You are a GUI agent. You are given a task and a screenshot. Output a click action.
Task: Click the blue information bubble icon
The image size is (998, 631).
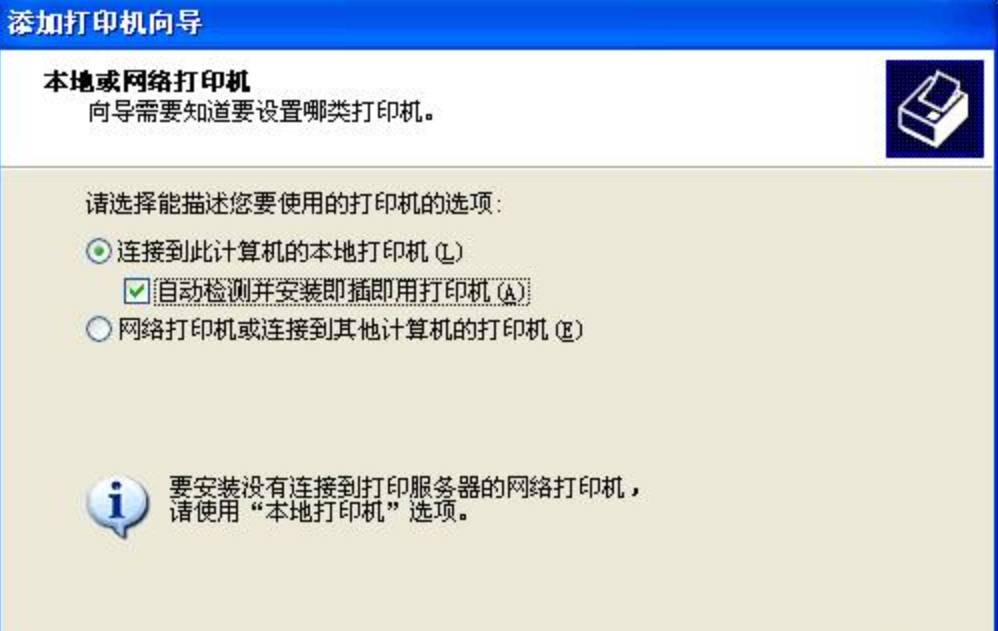[118, 506]
